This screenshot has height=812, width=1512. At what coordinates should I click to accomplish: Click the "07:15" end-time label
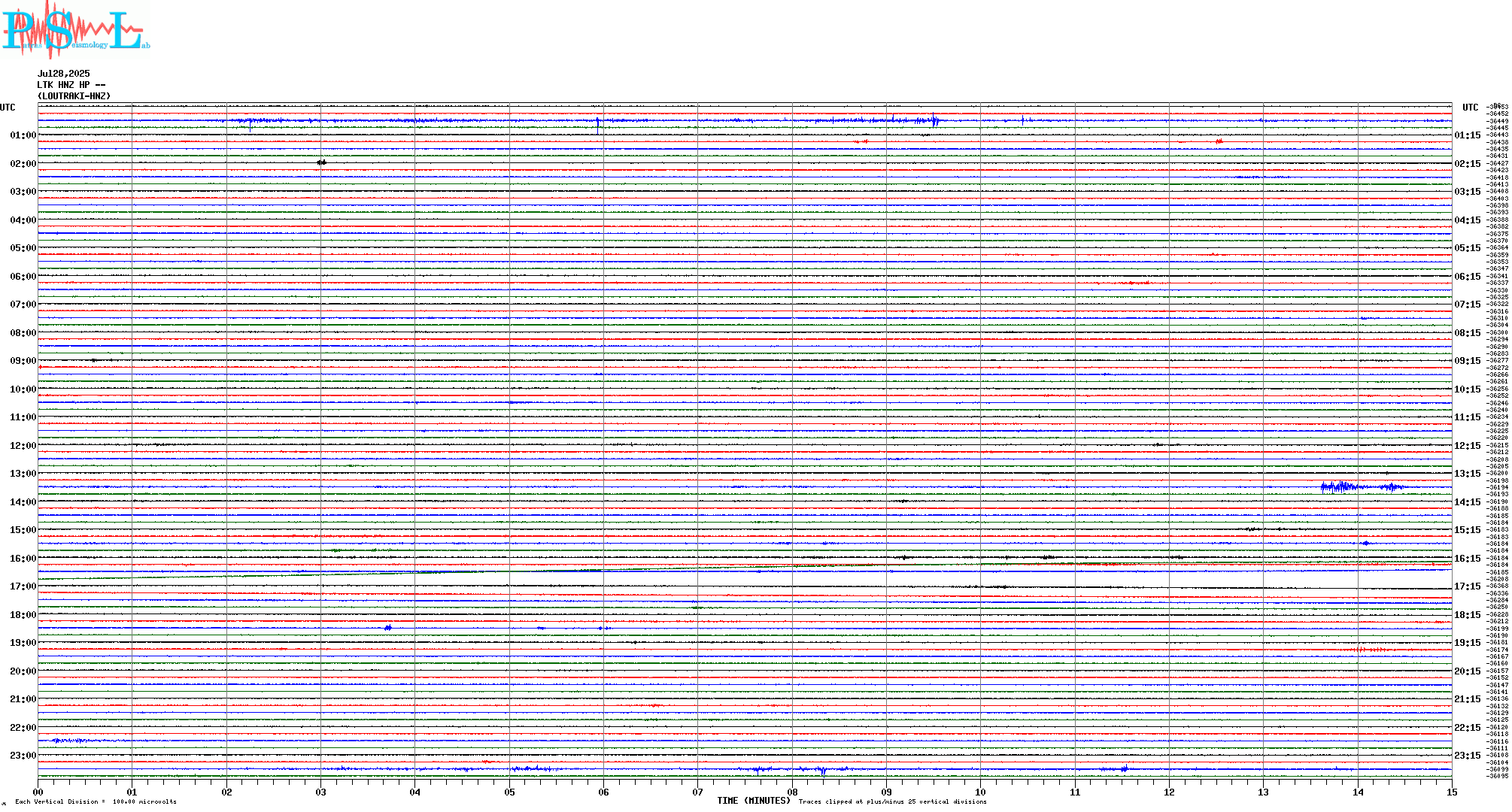(1467, 304)
